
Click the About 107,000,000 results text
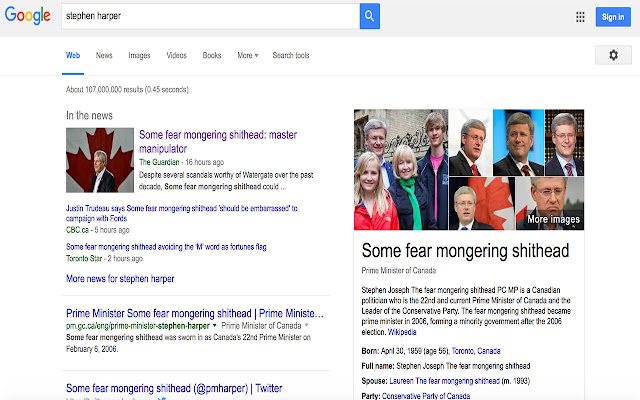coord(127,89)
